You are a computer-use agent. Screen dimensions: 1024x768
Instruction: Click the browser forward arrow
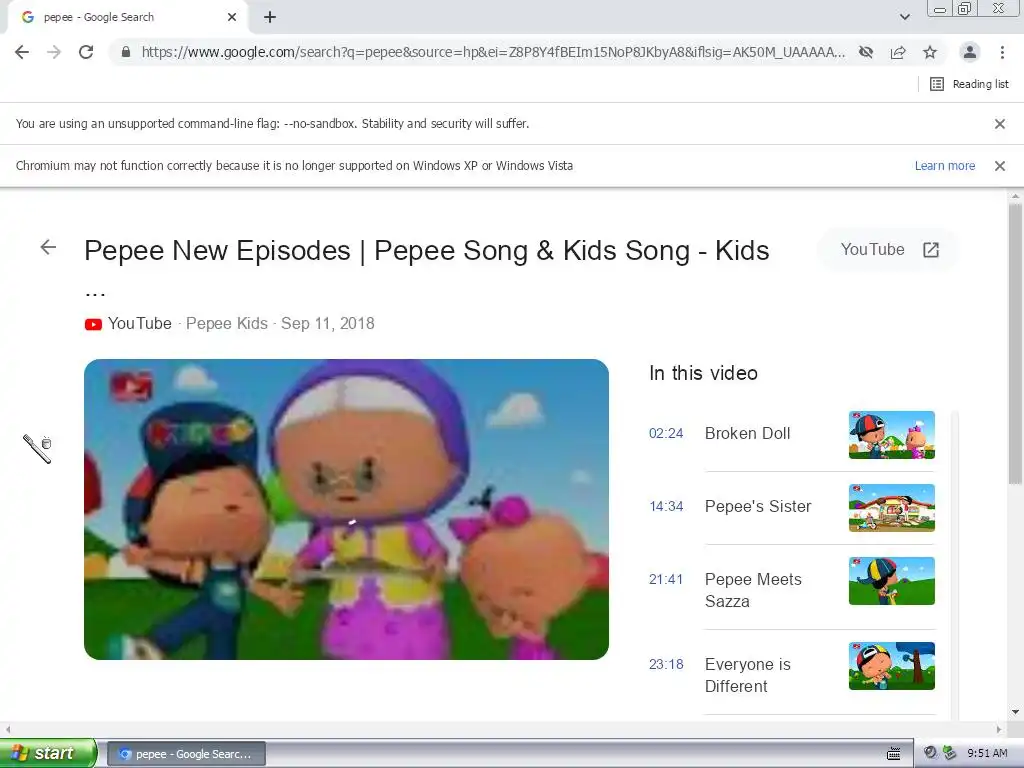pyautogui.click(x=54, y=52)
